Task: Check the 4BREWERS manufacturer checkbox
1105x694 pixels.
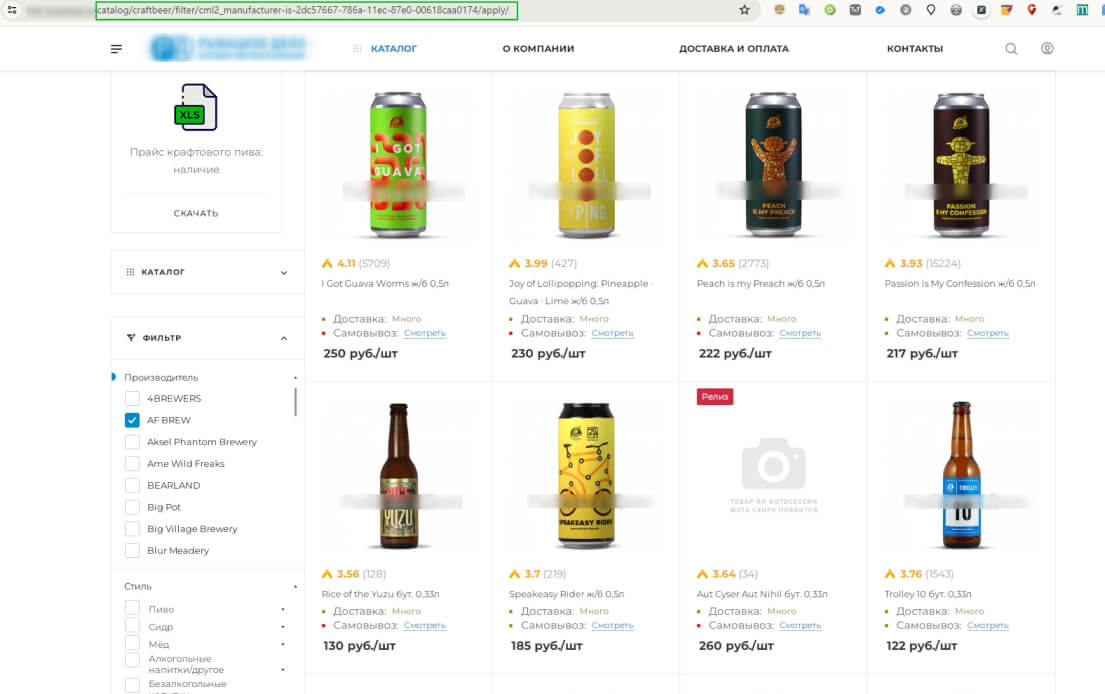Action: tap(132, 398)
